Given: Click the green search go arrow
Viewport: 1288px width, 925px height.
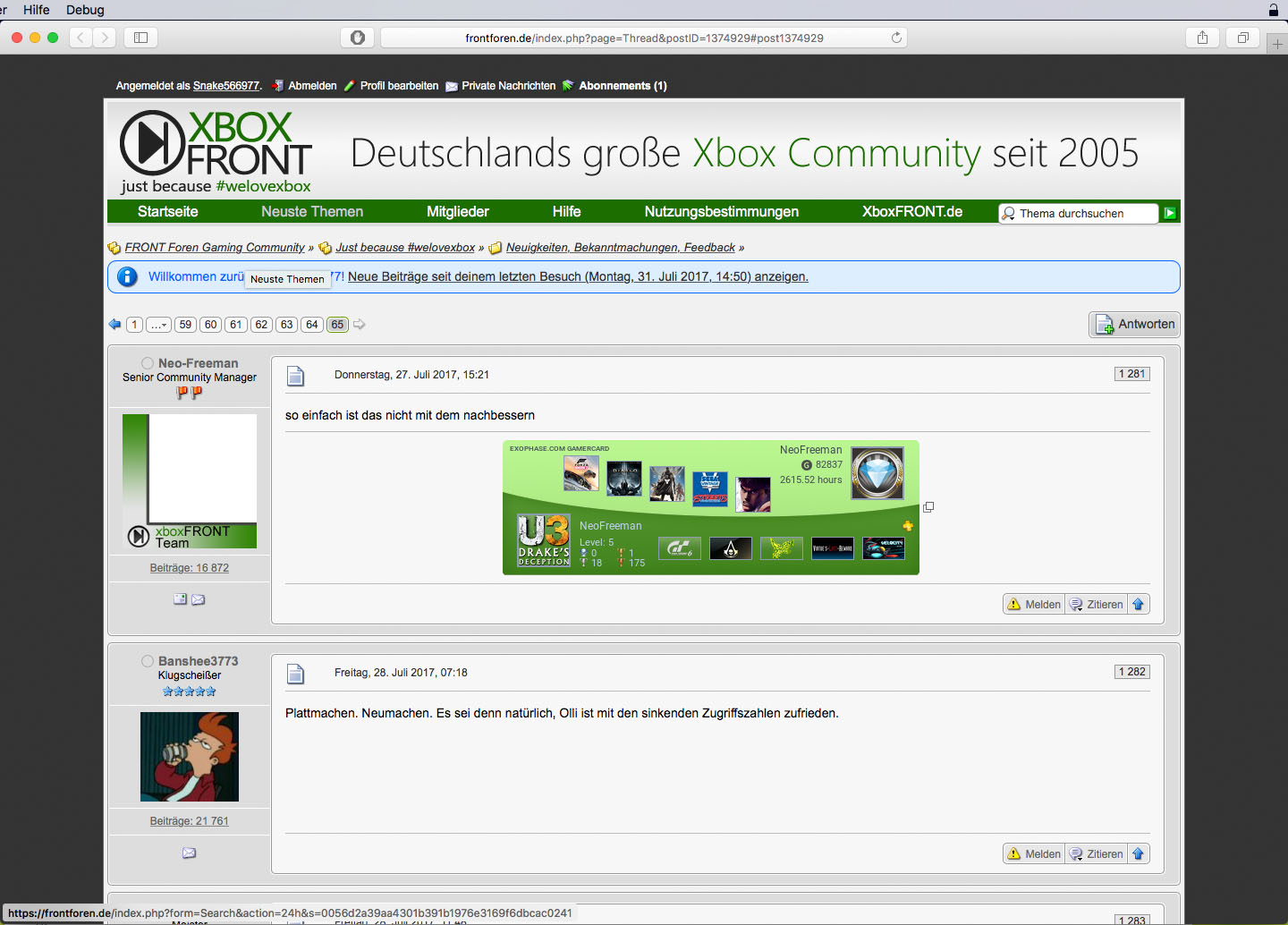Looking at the screenshot, I should pos(1169,213).
